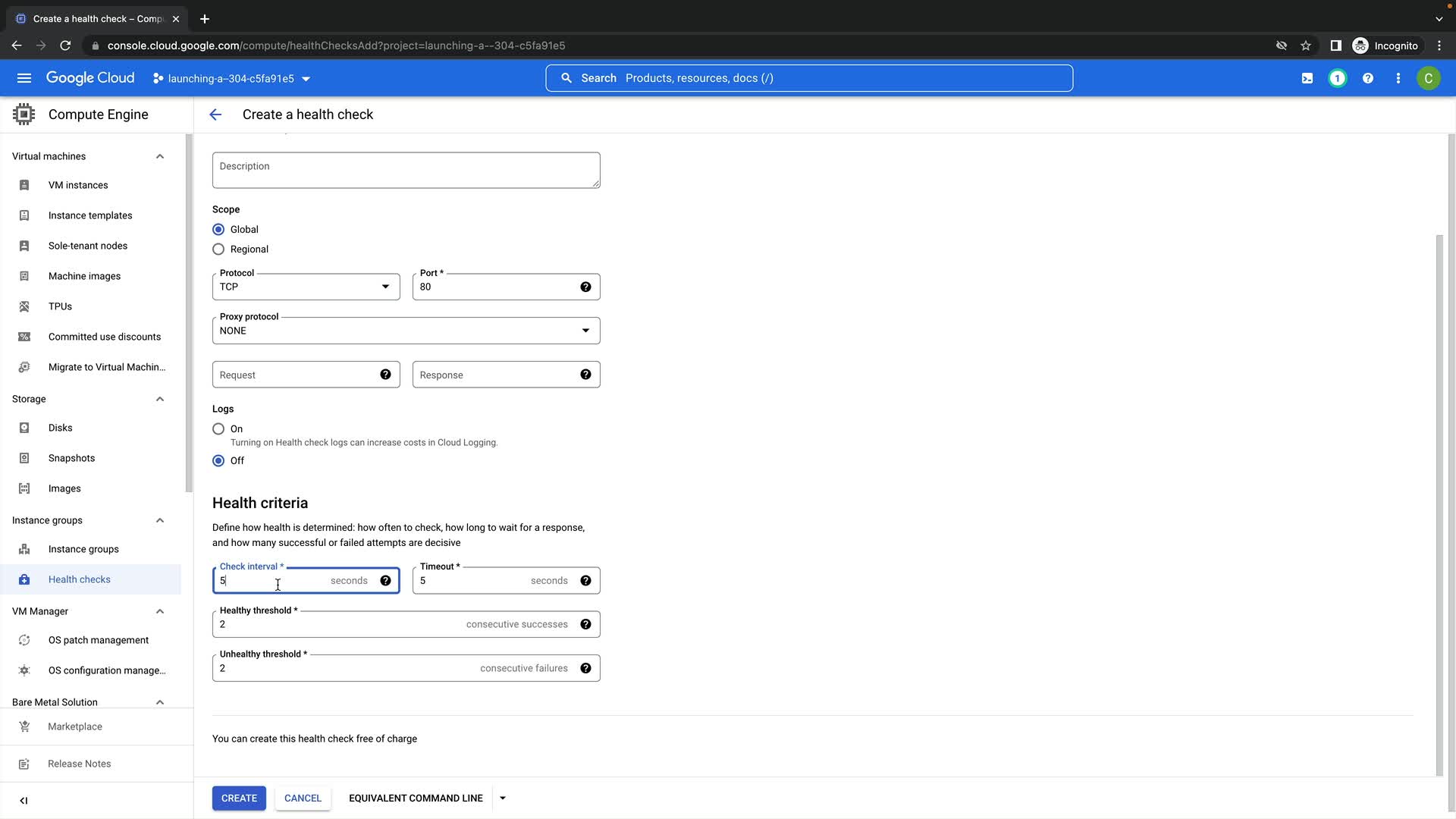
Task: Open the Proxy protocol dropdown
Action: click(x=406, y=331)
